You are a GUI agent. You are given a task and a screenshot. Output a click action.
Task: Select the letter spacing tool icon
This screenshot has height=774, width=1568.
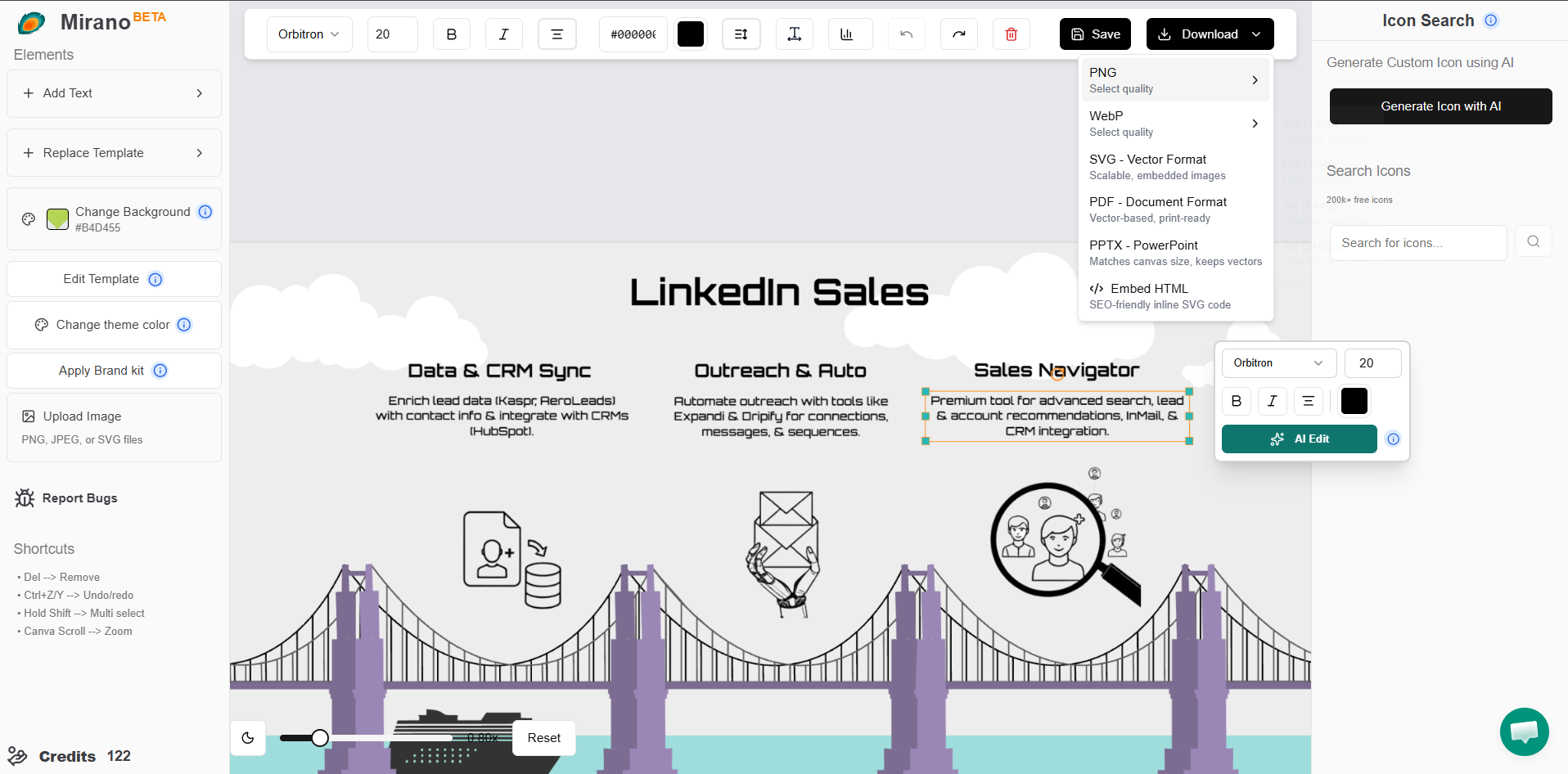(x=794, y=34)
